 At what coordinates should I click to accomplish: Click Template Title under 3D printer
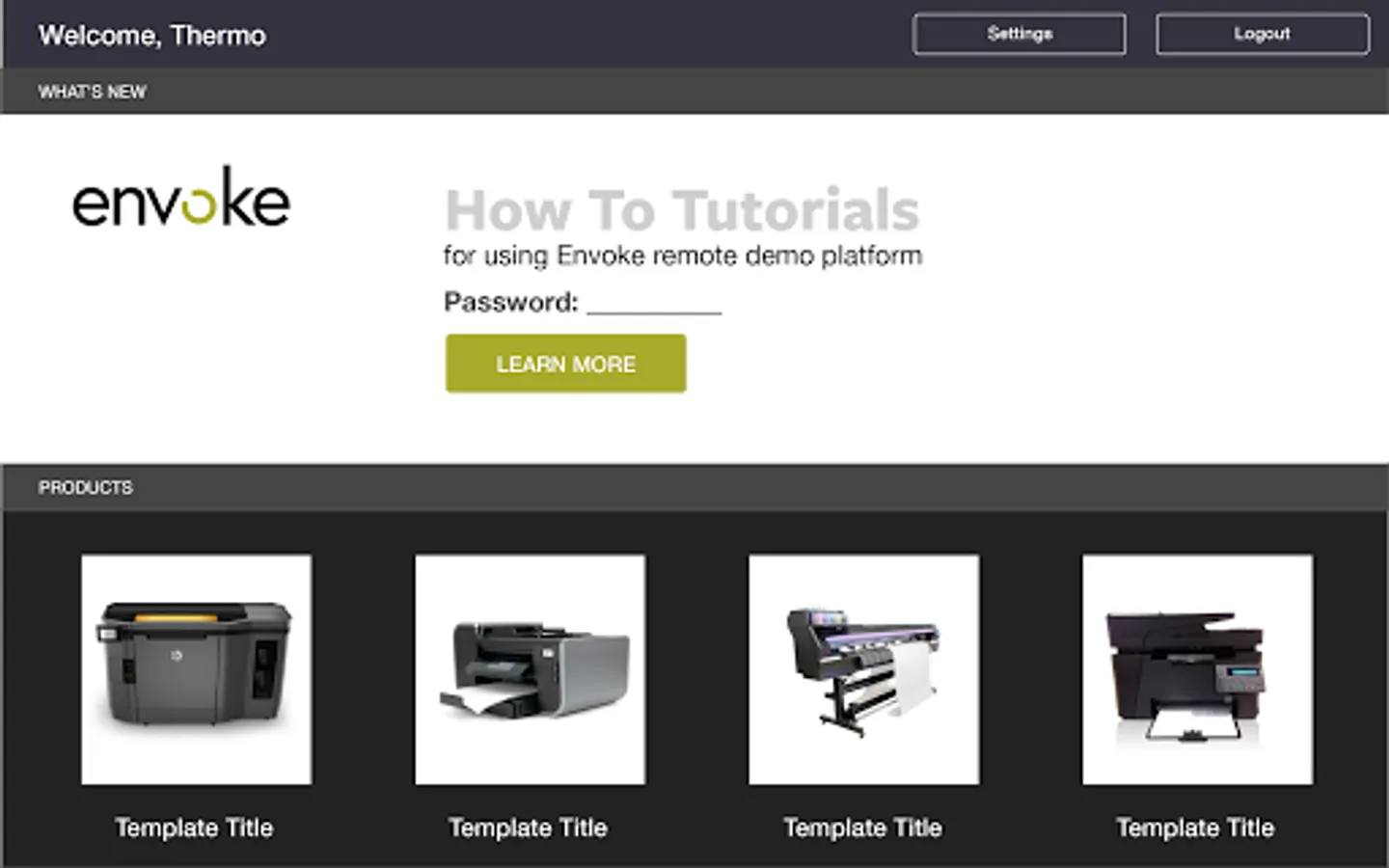coord(195,827)
